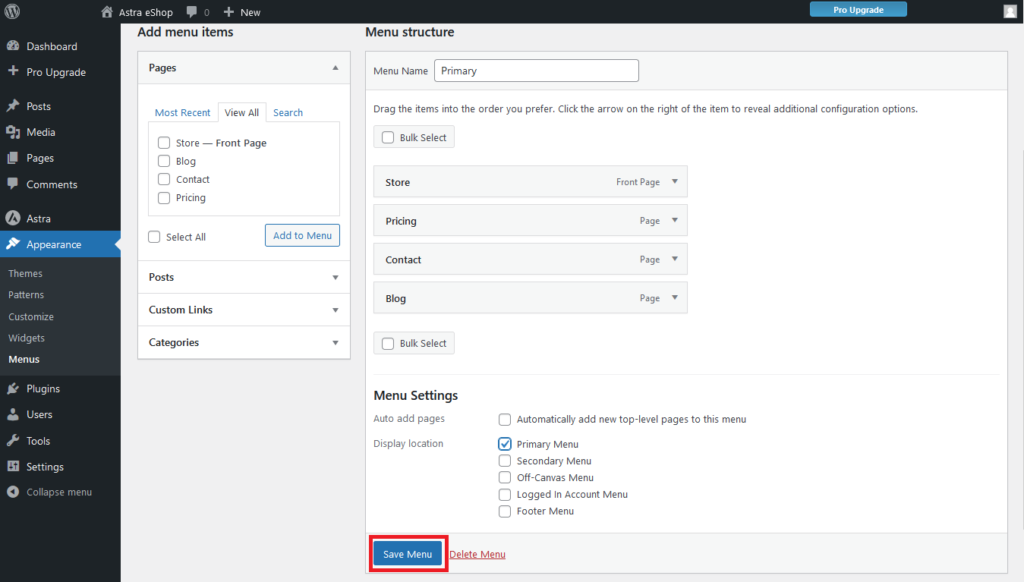Open the comments bubble icon in admin bar
The width and height of the screenshot is (1024, 582).
(192, 12)
